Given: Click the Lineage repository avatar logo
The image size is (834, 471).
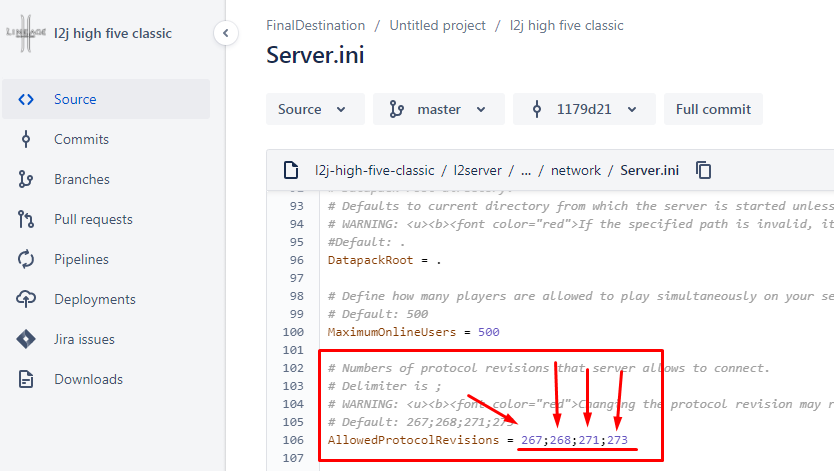Looking at the screenshot, I should coord(20,33).
